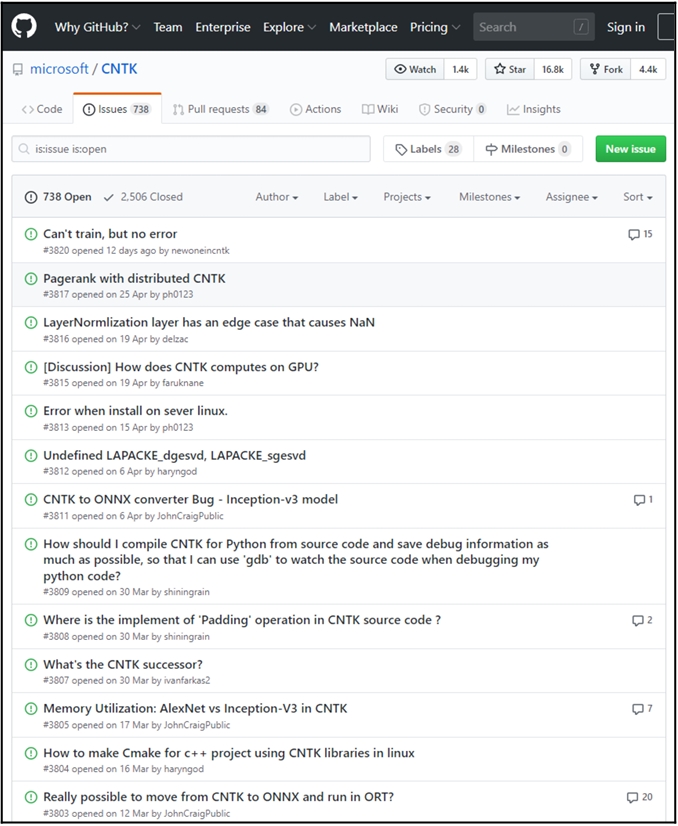Click comment icon showing 20 replies

coord(632,798)
